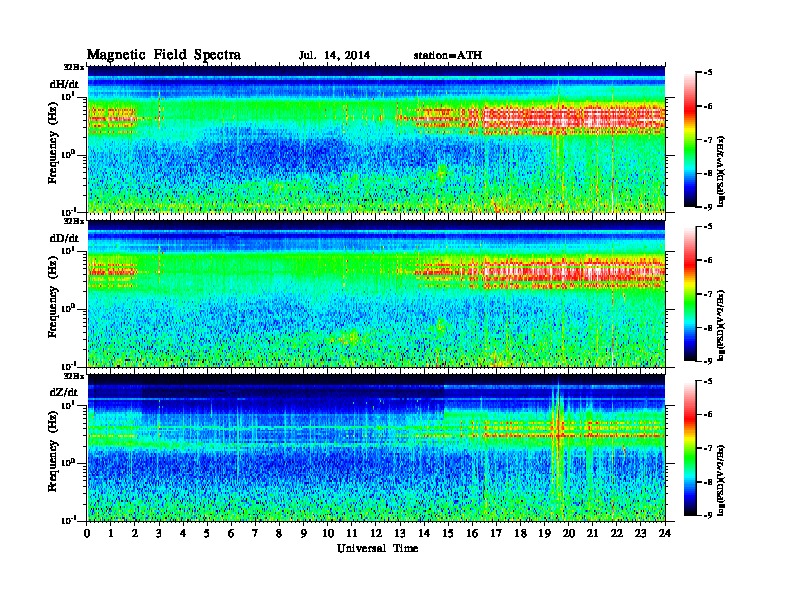Click hour tick label '5' on time axis

[x=208, y=533]
